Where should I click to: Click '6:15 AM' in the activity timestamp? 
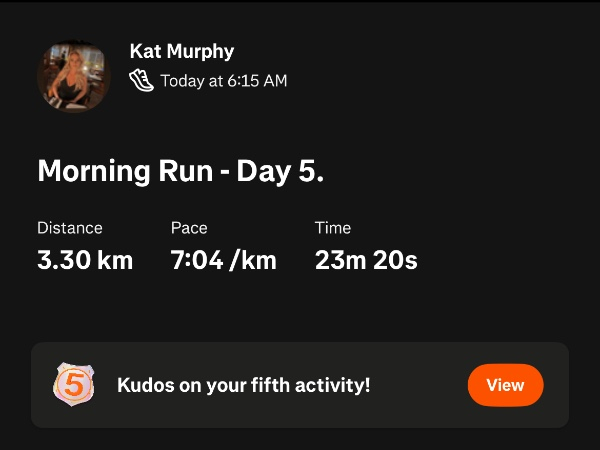(257, 81)
